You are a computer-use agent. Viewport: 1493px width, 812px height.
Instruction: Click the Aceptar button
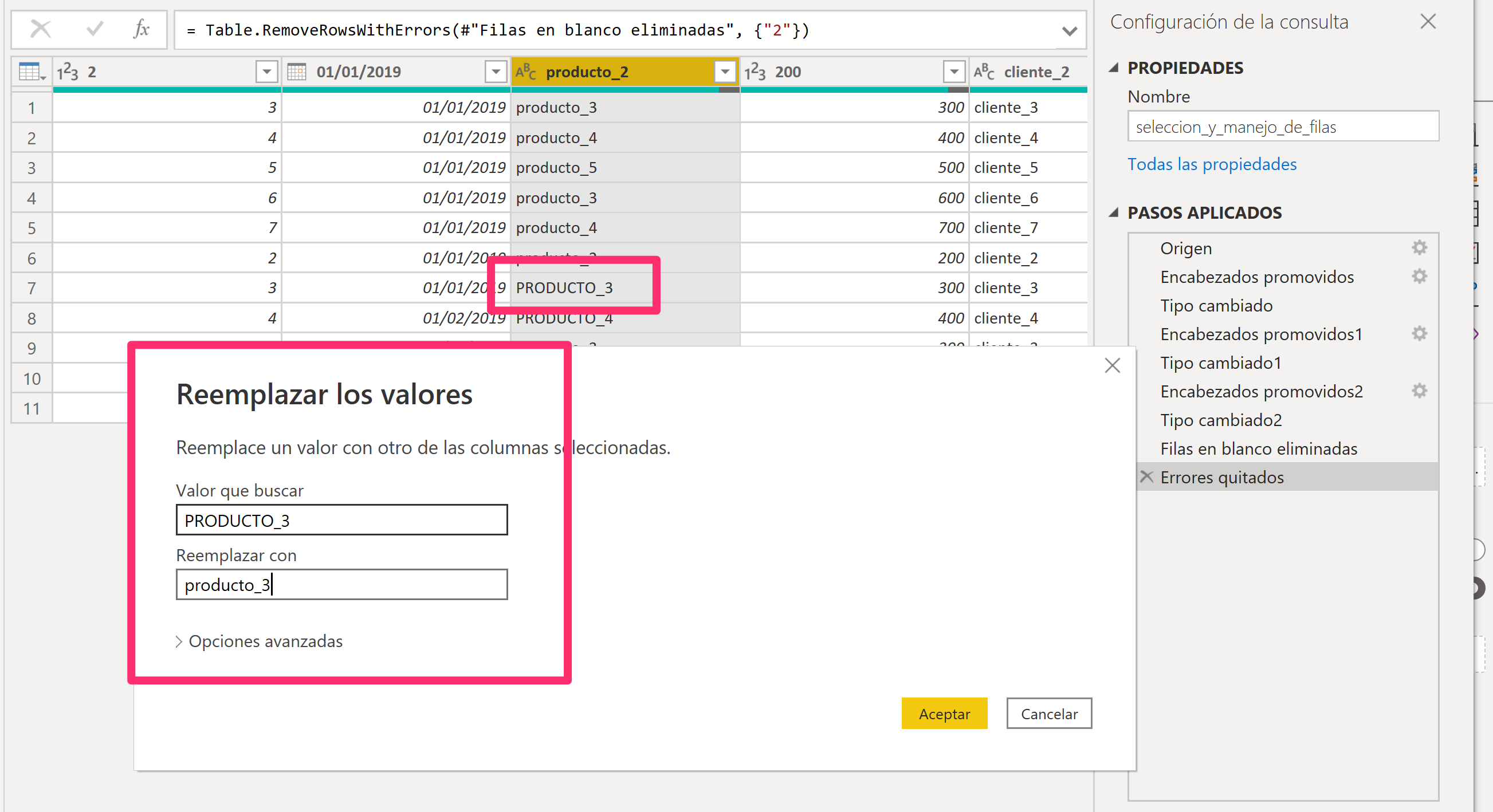(x=944, y=714)
